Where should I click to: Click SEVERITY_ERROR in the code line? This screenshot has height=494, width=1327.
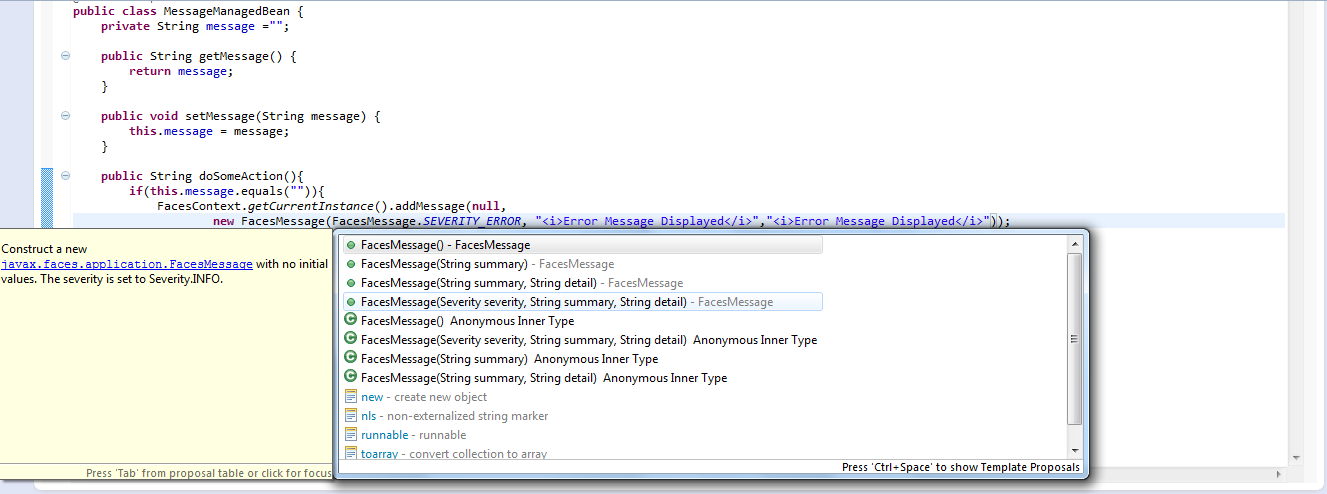click(473, 221)
